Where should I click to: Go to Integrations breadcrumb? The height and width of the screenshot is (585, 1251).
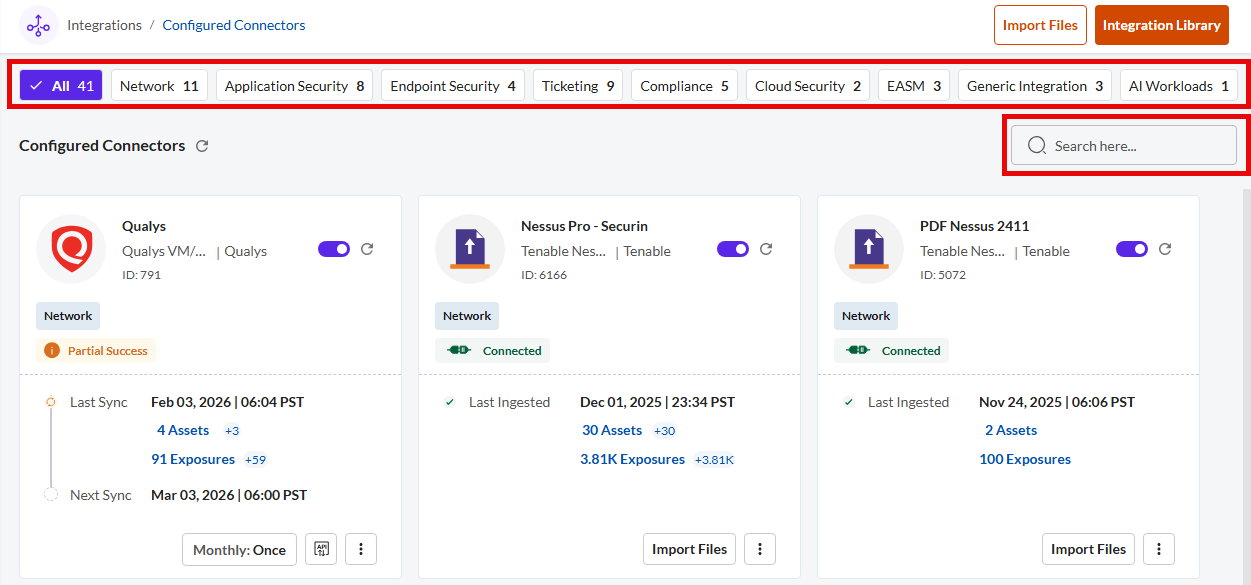[104, 25]
